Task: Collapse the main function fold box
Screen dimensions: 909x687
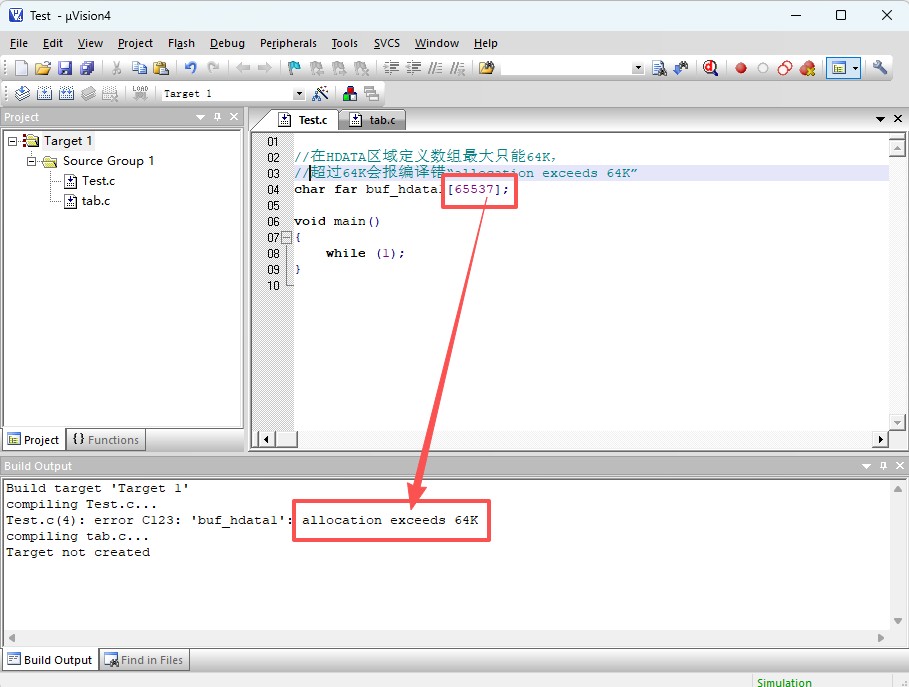Action: tap(286, 238)
